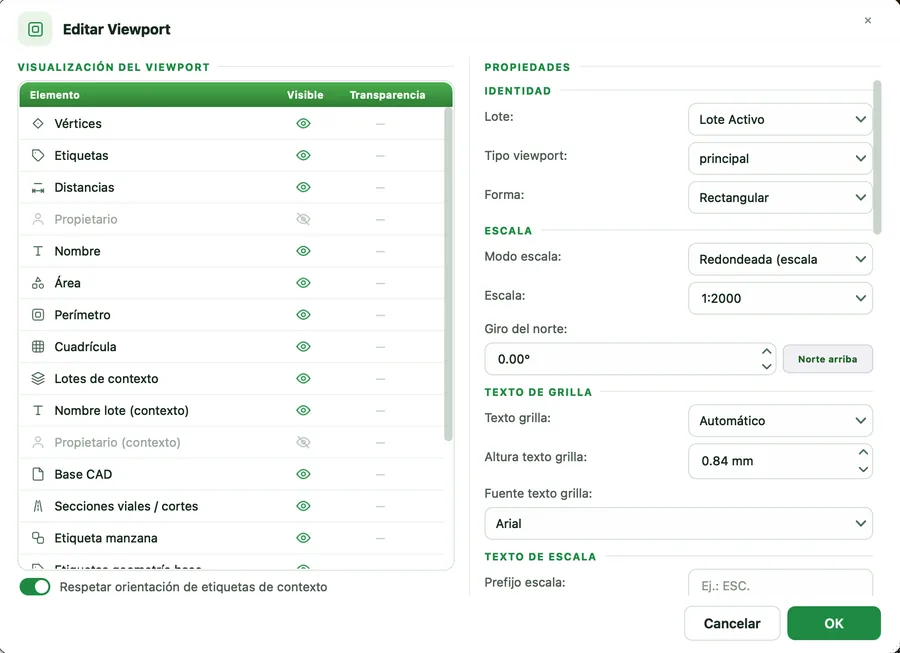This screenshot has height=653, width=900.
Task: Hide Vértices with its eye icon
Action: pyautogui.click(x=303, y=123)
